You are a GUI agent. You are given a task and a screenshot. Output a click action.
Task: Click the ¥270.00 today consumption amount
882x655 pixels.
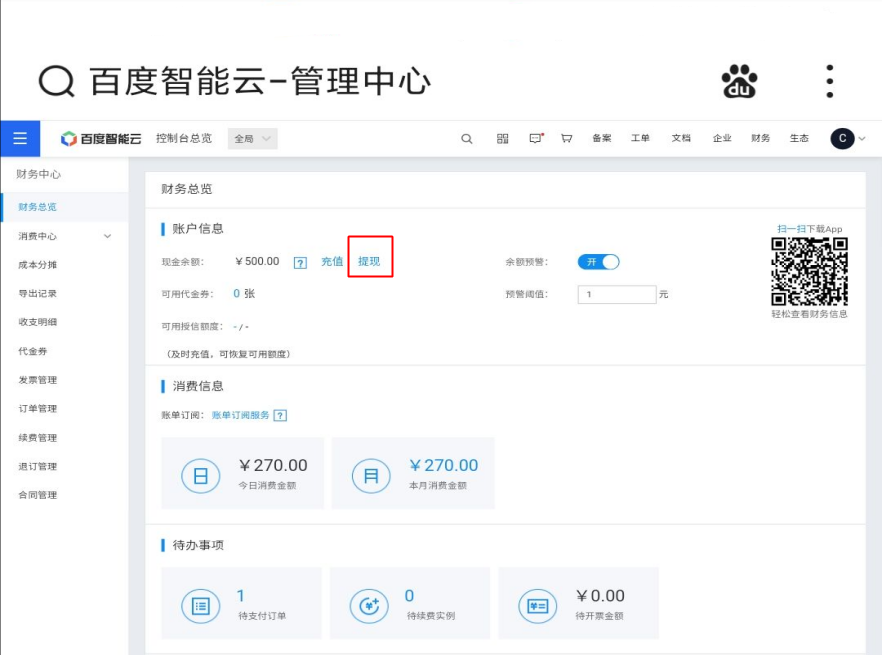pos(273,465)
